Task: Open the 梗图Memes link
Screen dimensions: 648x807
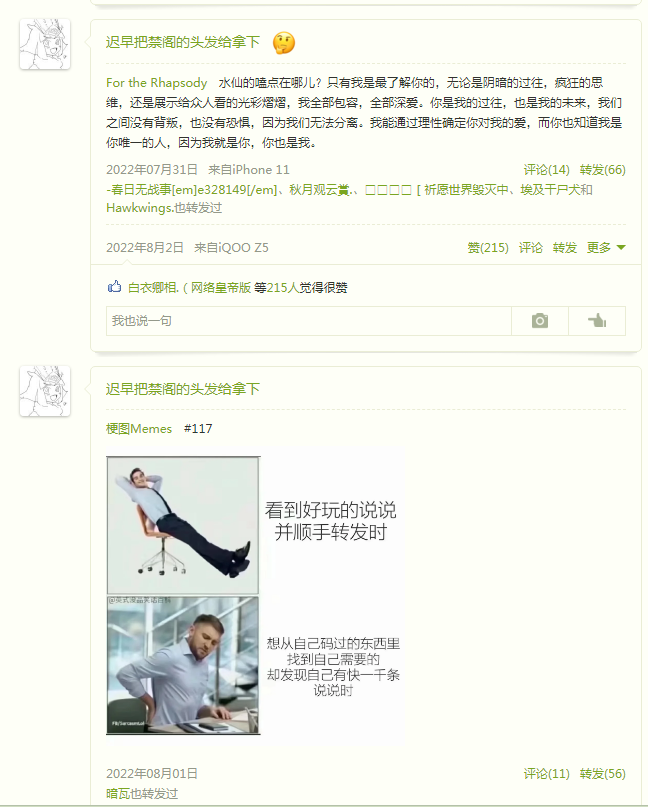Action: (x=139, y=428)
